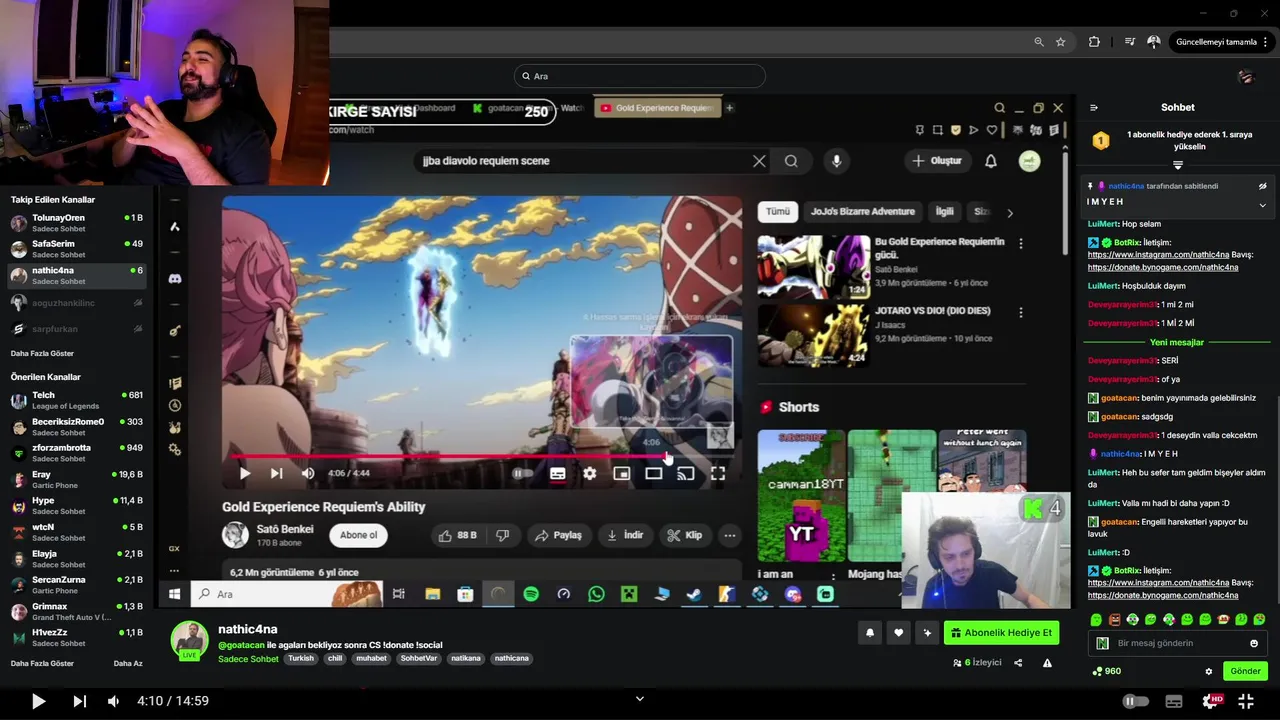The image size is (1280, 720).
Task: Click the Paylaş share button
Action: click(558, 535)
